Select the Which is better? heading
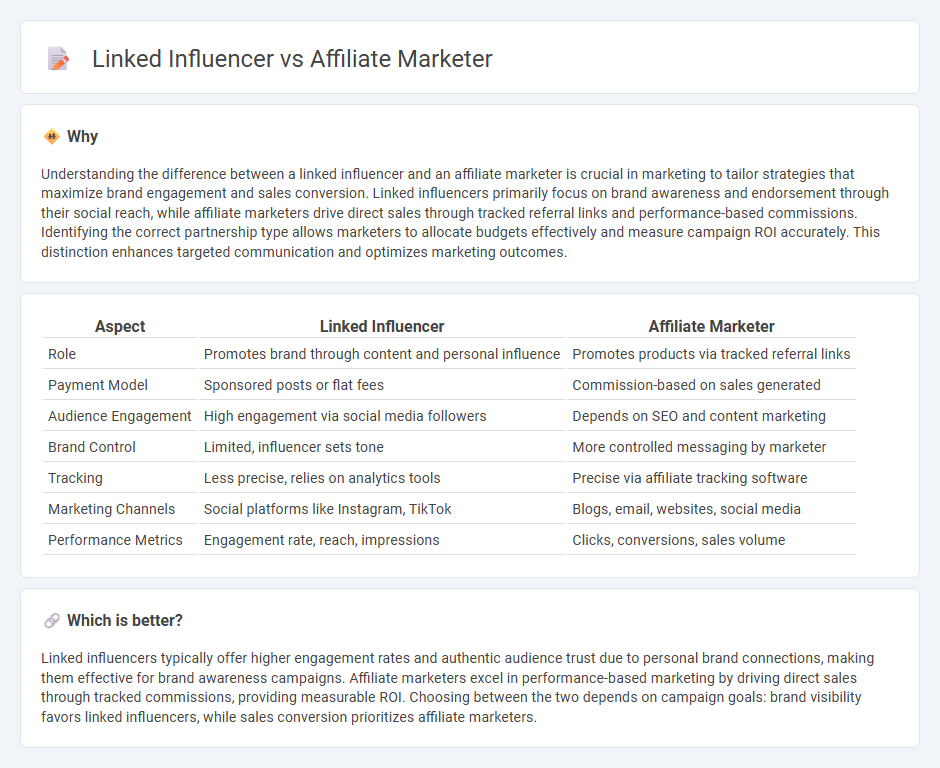Viewport: 940px width, 768px height. (125, 621)
